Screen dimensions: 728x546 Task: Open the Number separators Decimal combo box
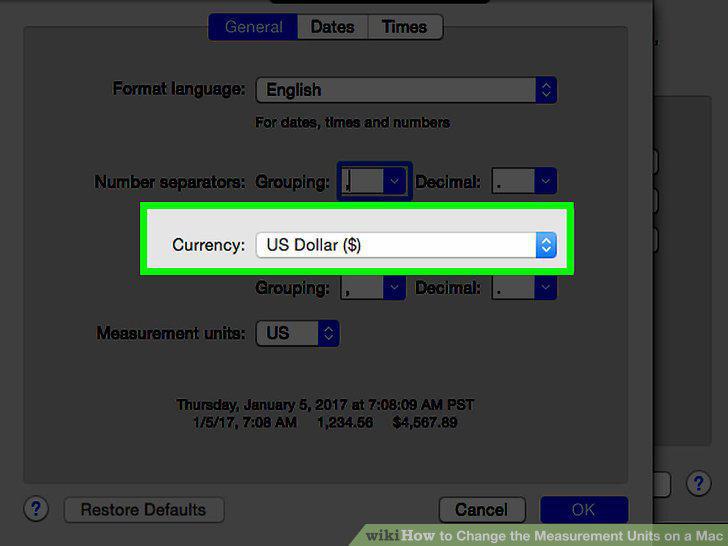coord(524,181)
